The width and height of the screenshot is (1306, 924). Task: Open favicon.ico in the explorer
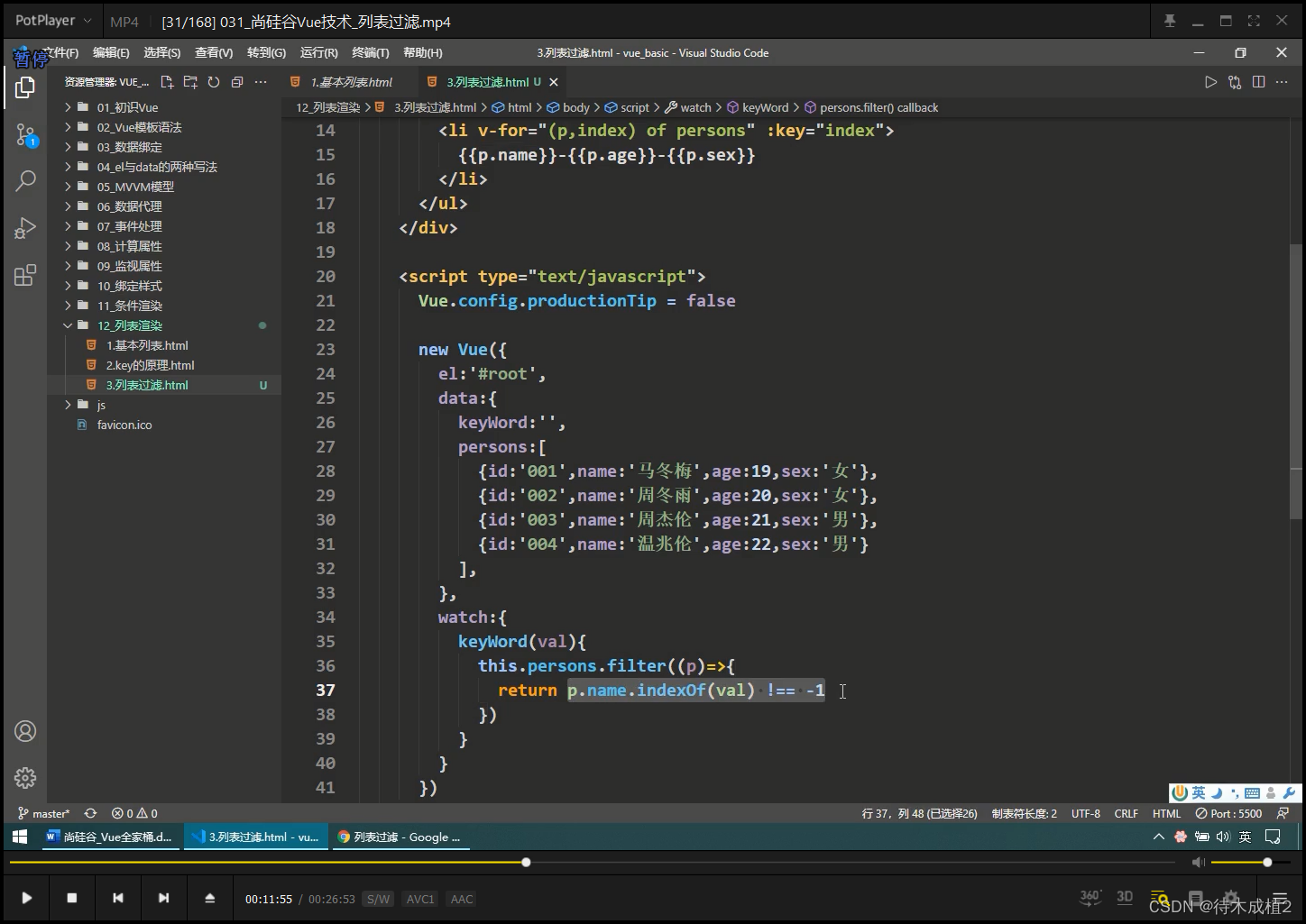tap(124, 425)
